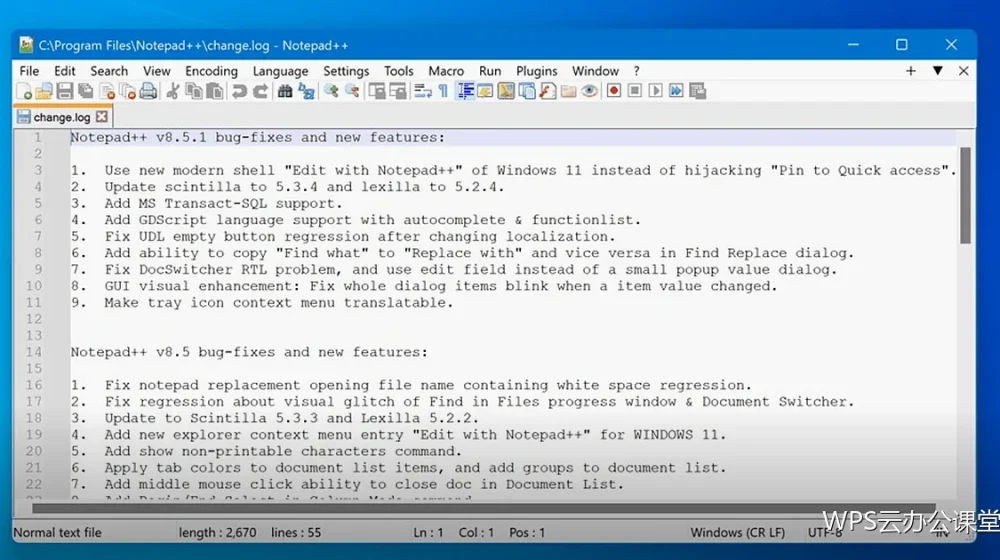Show the Document Map panel icon

506,91
